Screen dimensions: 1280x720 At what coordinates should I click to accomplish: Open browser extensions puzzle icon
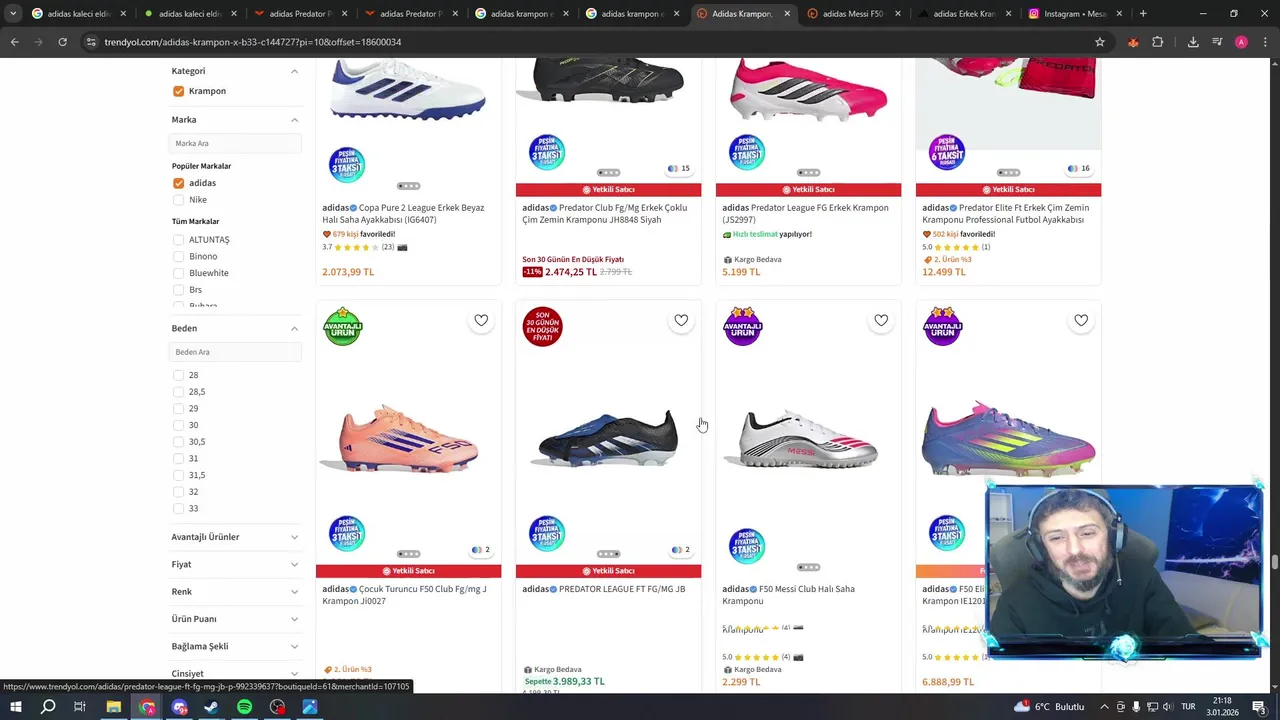tap(1158, 42)
